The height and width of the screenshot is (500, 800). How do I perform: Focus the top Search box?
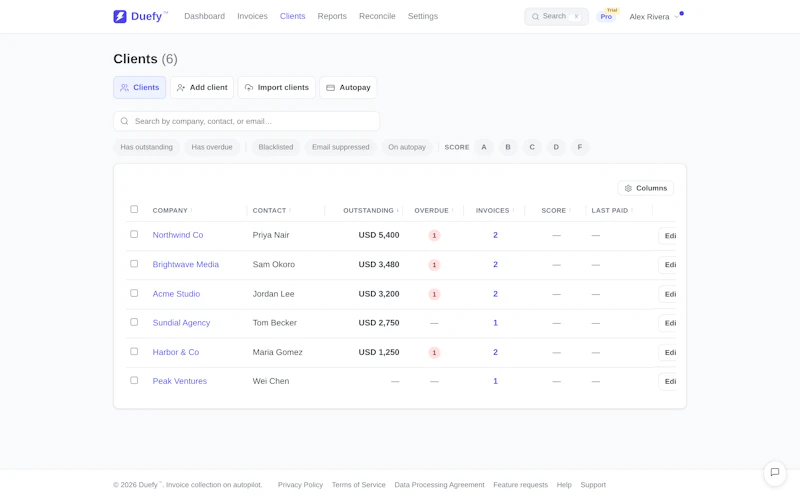click(556, 16)
